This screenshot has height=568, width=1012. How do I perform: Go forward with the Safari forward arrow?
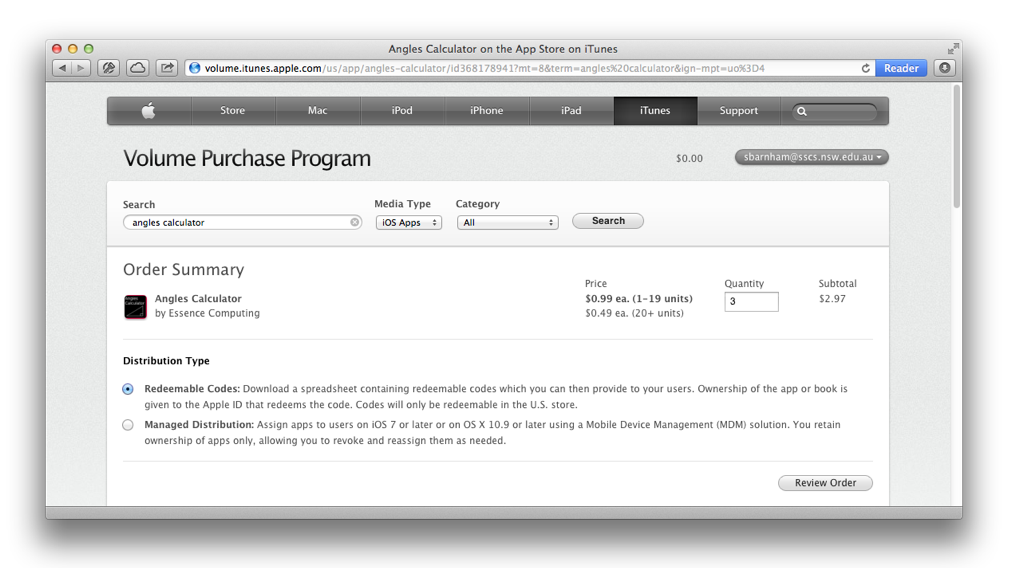click(x=81, y=68)
